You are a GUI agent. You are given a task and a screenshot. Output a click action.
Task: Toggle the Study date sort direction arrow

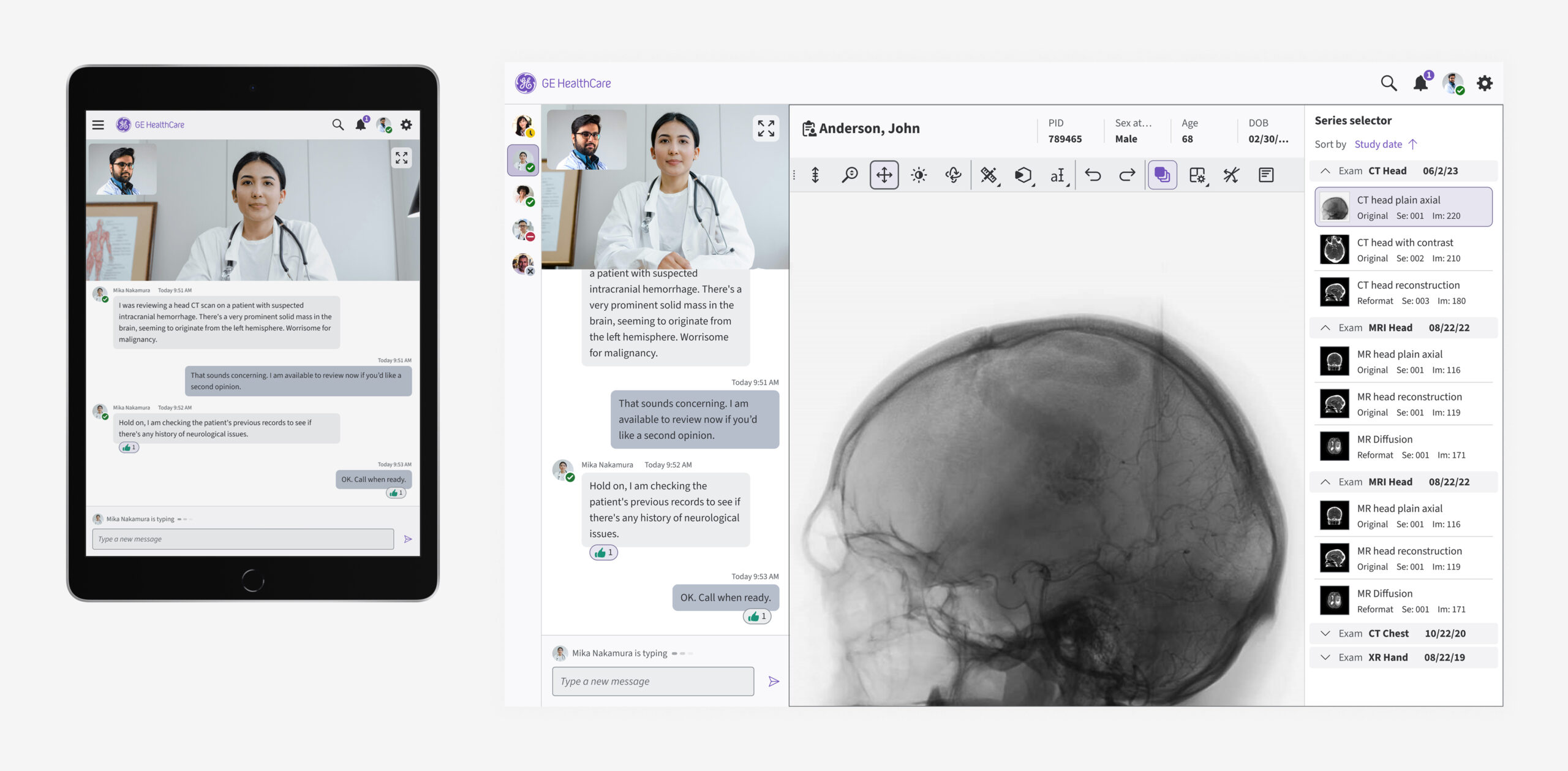pyautogui.click(x=1413, y=144)
